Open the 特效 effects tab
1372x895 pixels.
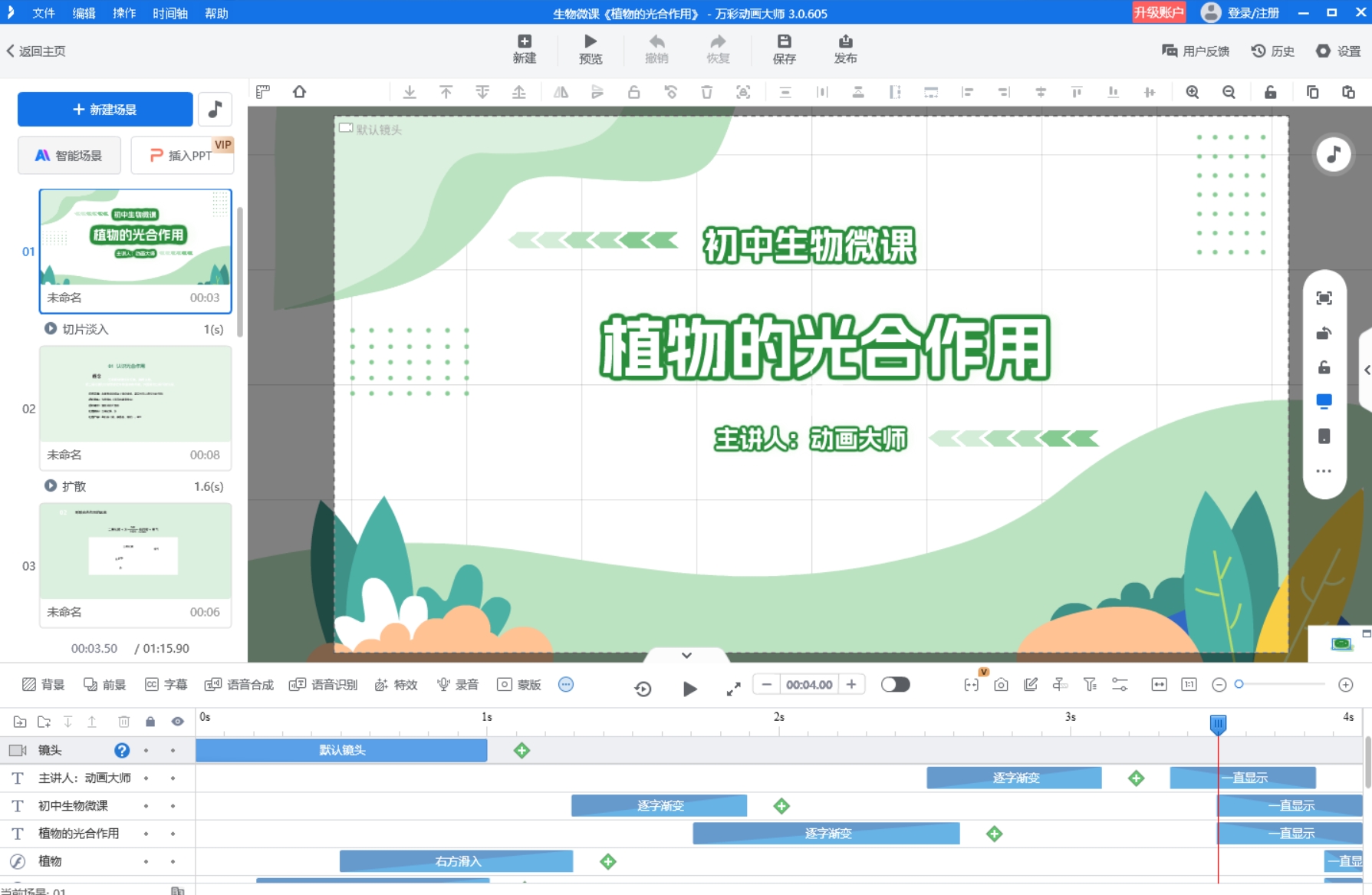coord(396,685)
